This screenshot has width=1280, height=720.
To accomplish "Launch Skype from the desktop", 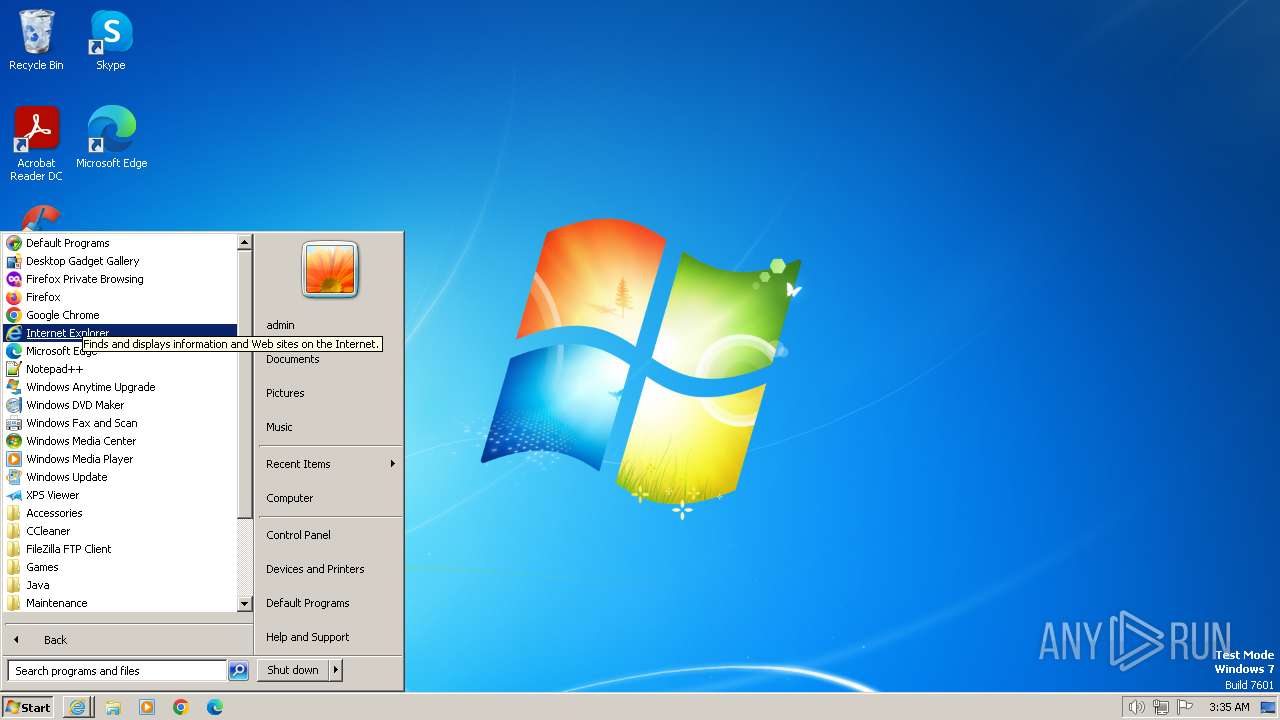I will tap(110, 41).
